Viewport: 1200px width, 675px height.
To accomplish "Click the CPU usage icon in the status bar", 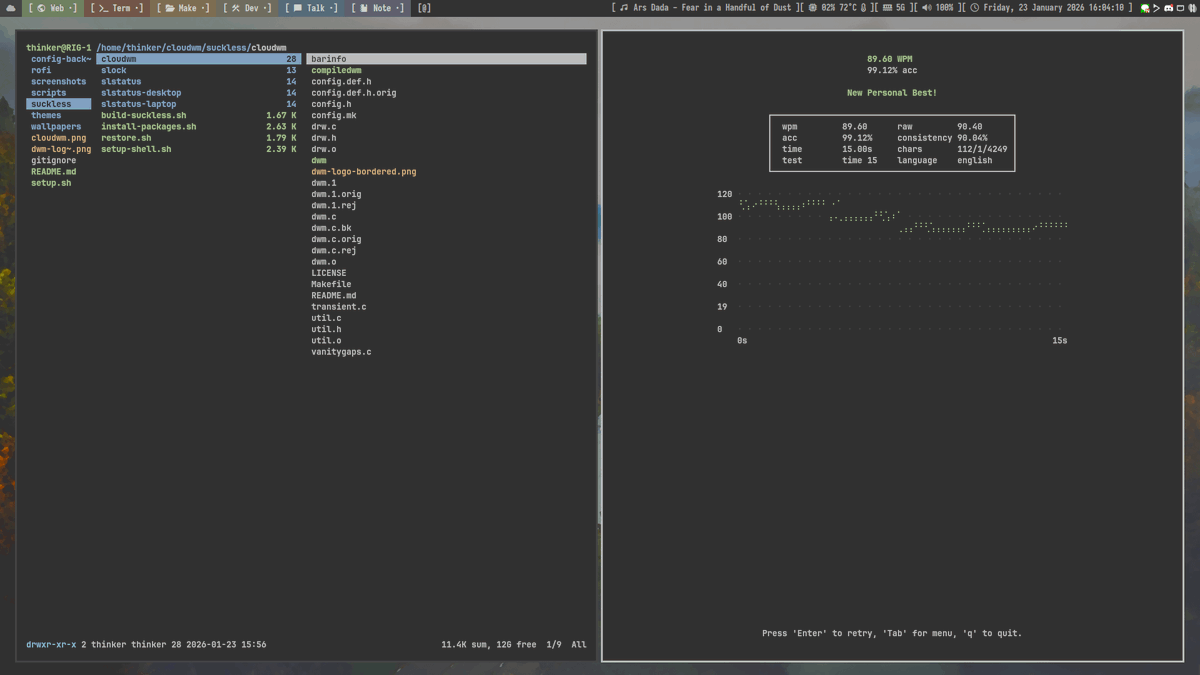I will click(813, 8).
